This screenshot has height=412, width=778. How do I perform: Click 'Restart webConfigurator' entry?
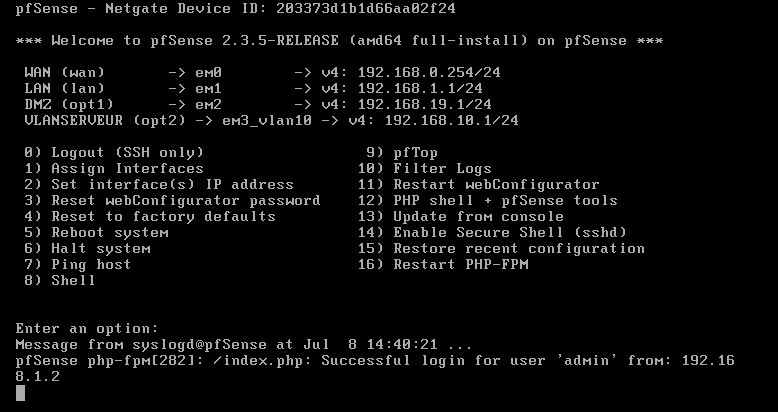[479, 185]
